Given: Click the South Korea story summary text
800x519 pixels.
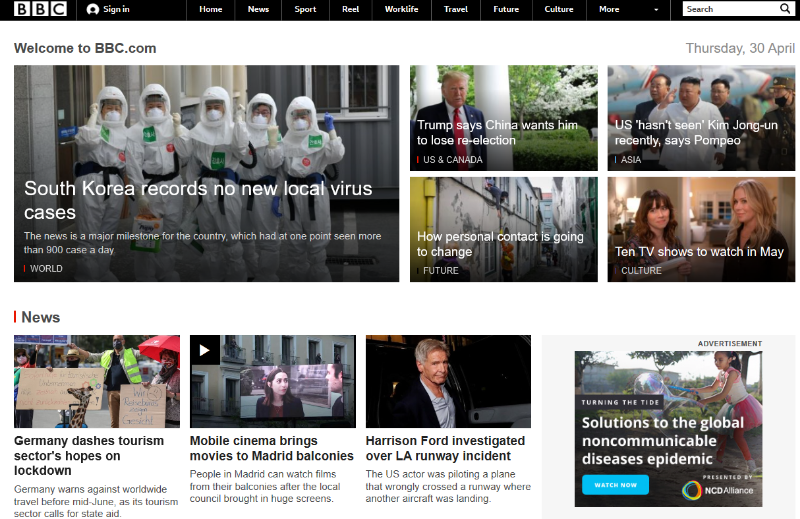Looking at the screenshot, I should (203, 243).
